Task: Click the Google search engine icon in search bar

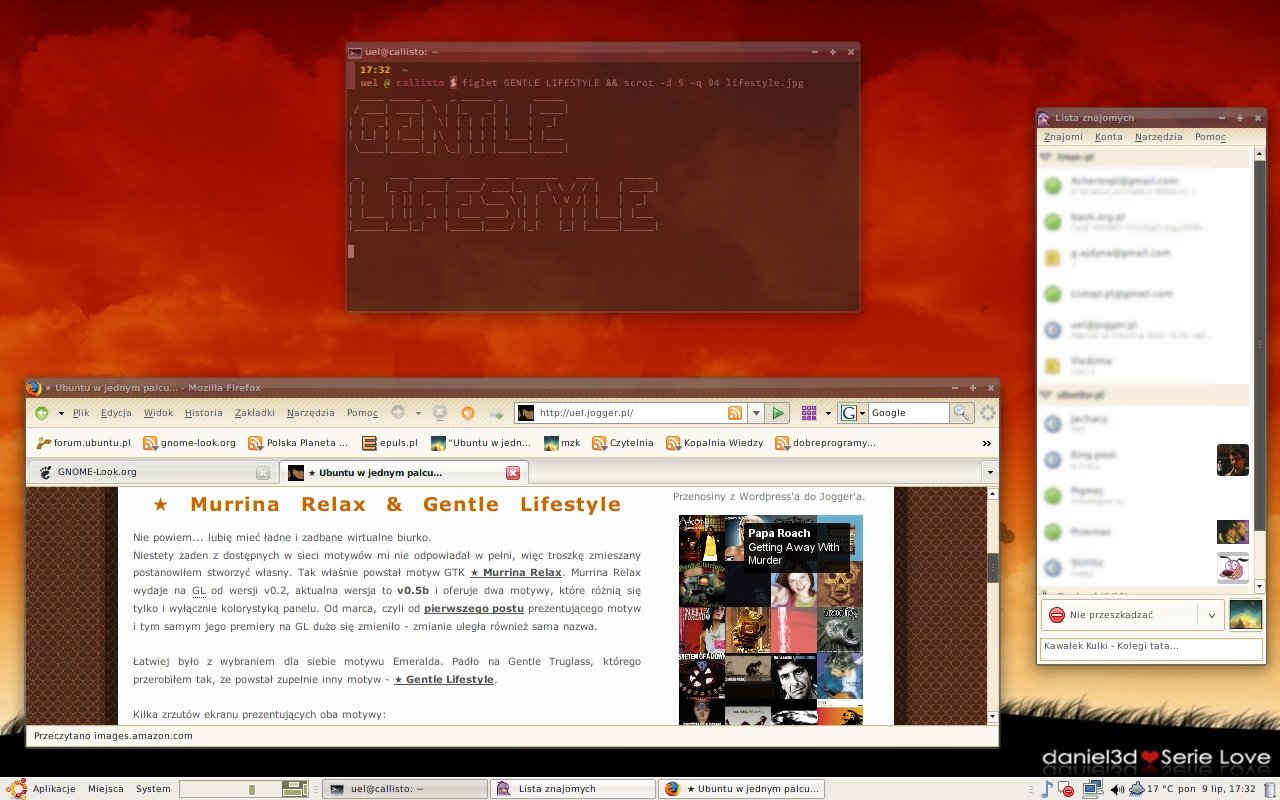Action: (848, 413)
